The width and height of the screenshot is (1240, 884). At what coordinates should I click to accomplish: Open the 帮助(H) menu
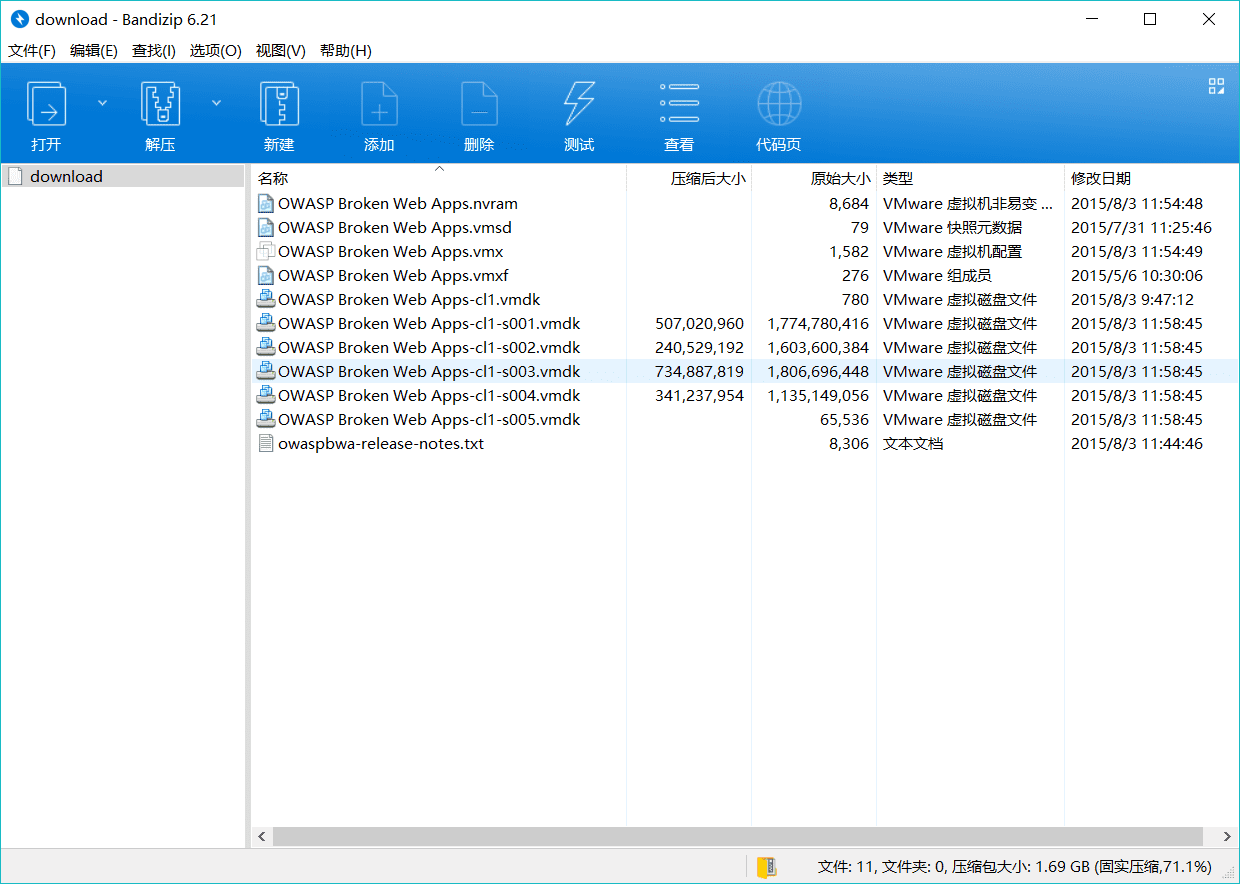346,50
